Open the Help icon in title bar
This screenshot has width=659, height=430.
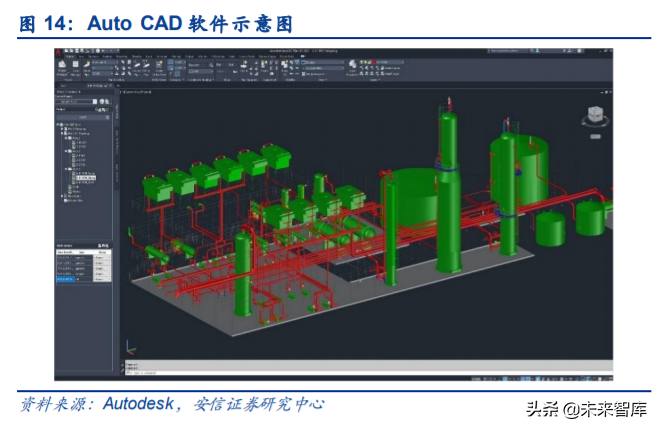579,50
